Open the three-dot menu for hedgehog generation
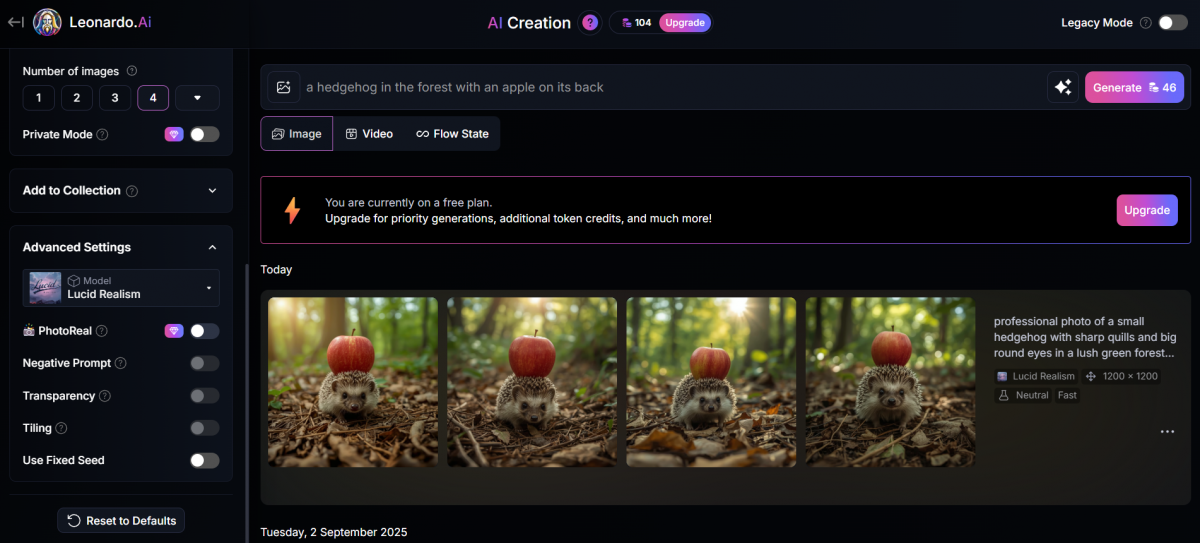Image resolution: width=1200 pixels, height=543 pixels. click(x=1167, y=431)
